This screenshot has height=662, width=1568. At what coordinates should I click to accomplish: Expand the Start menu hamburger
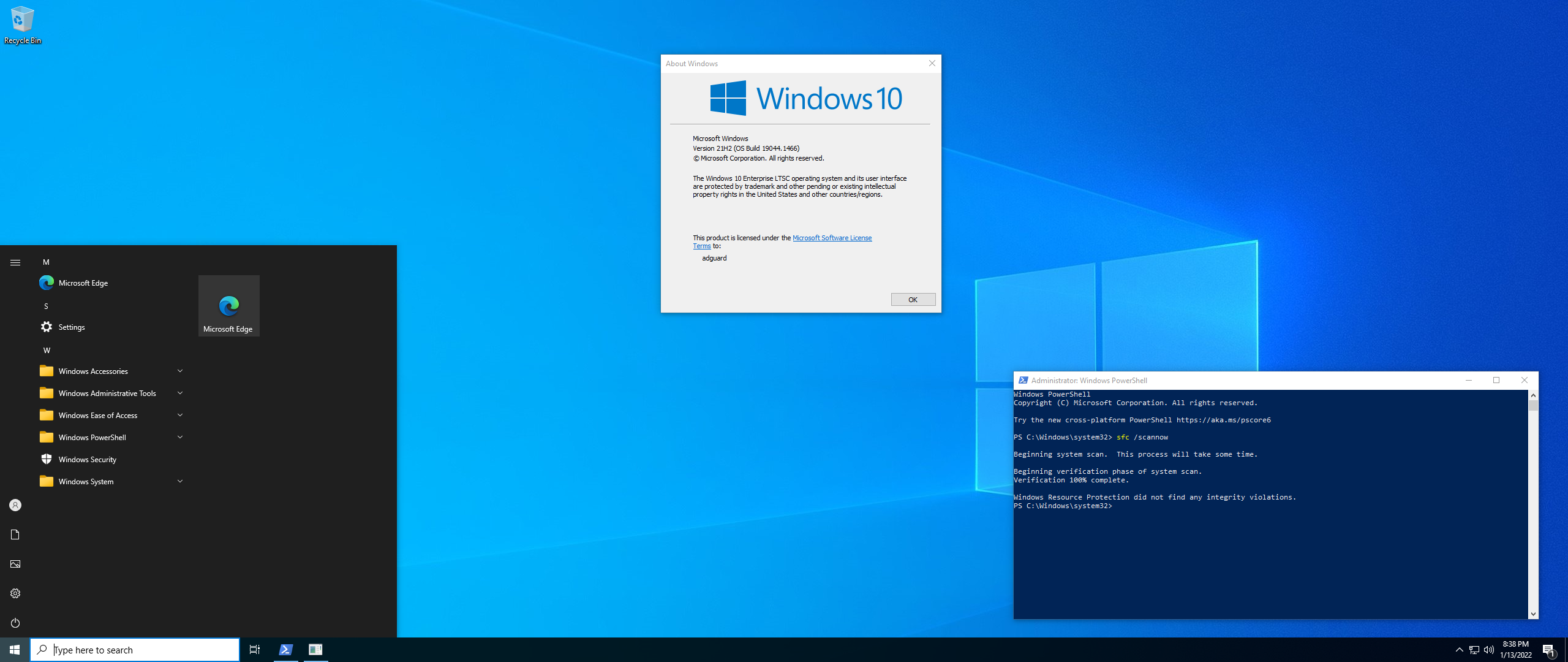tap(15, 262)
